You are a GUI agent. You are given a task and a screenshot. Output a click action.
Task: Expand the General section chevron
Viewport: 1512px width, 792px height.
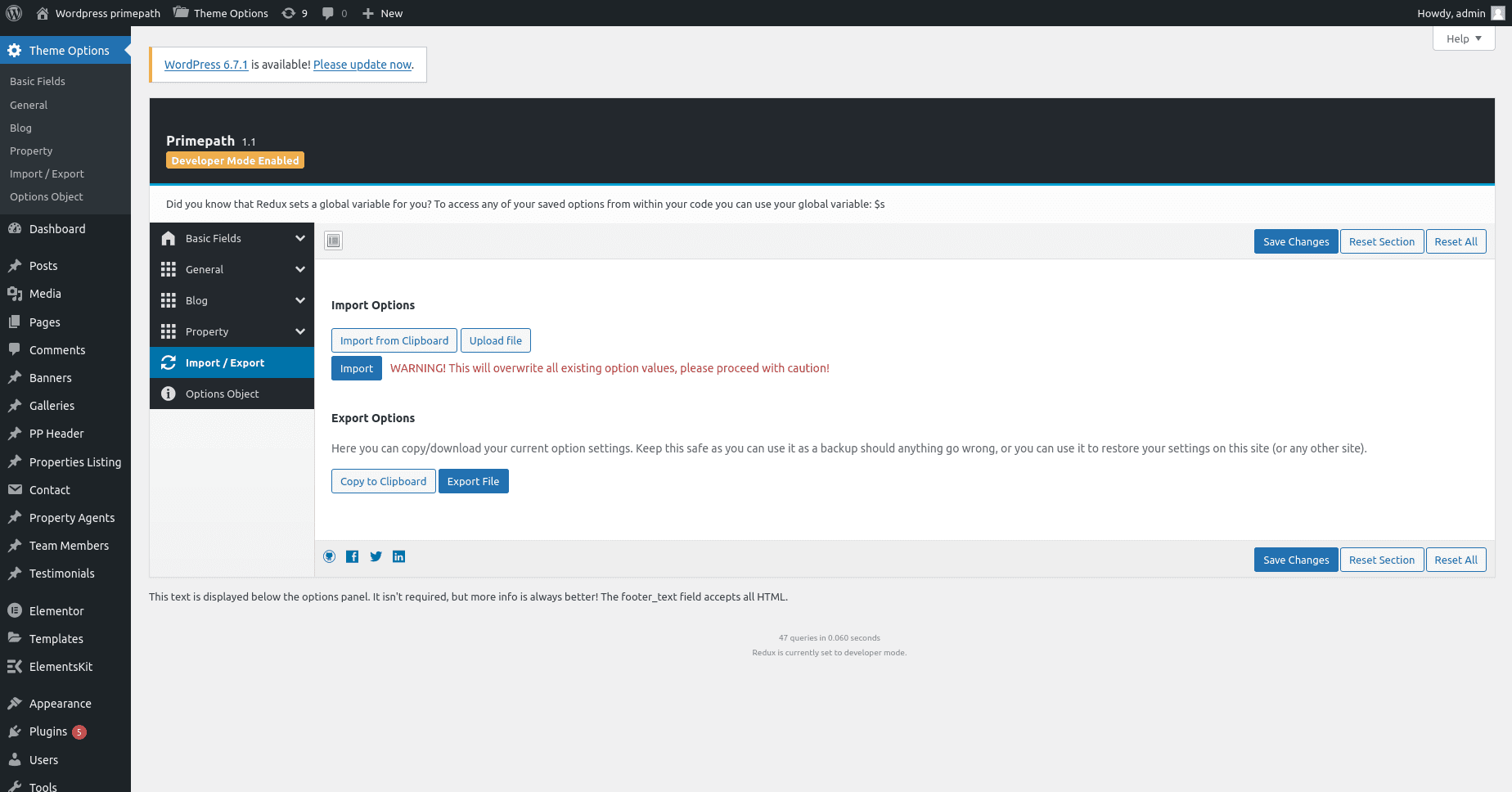[x=300, y=269]
